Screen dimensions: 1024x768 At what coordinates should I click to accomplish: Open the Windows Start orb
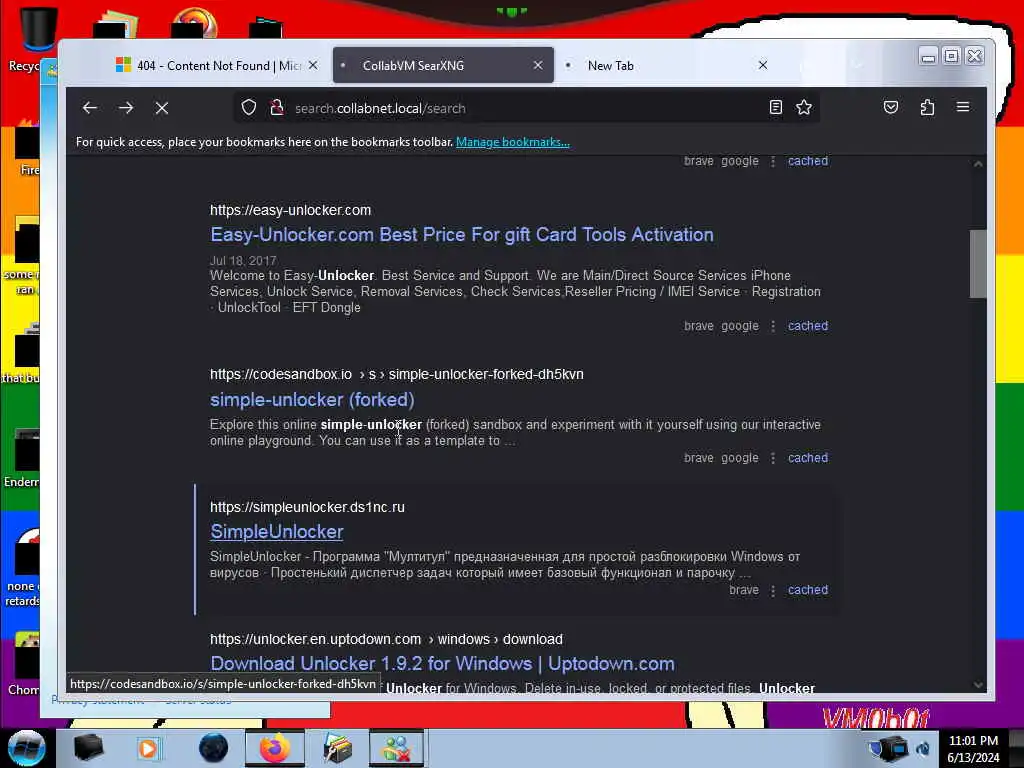coord(26,748)
